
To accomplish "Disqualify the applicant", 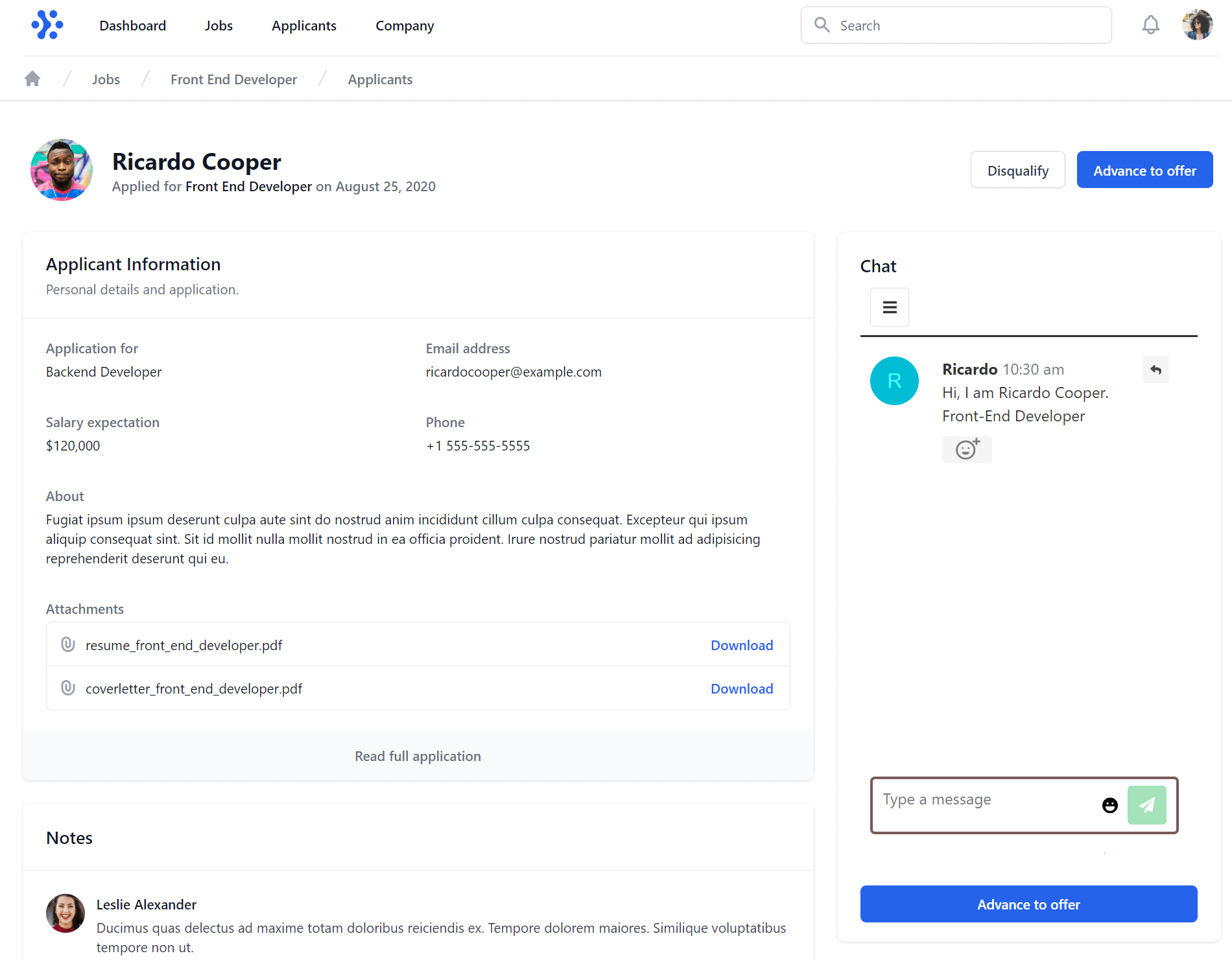I will tap(1017, 170).
